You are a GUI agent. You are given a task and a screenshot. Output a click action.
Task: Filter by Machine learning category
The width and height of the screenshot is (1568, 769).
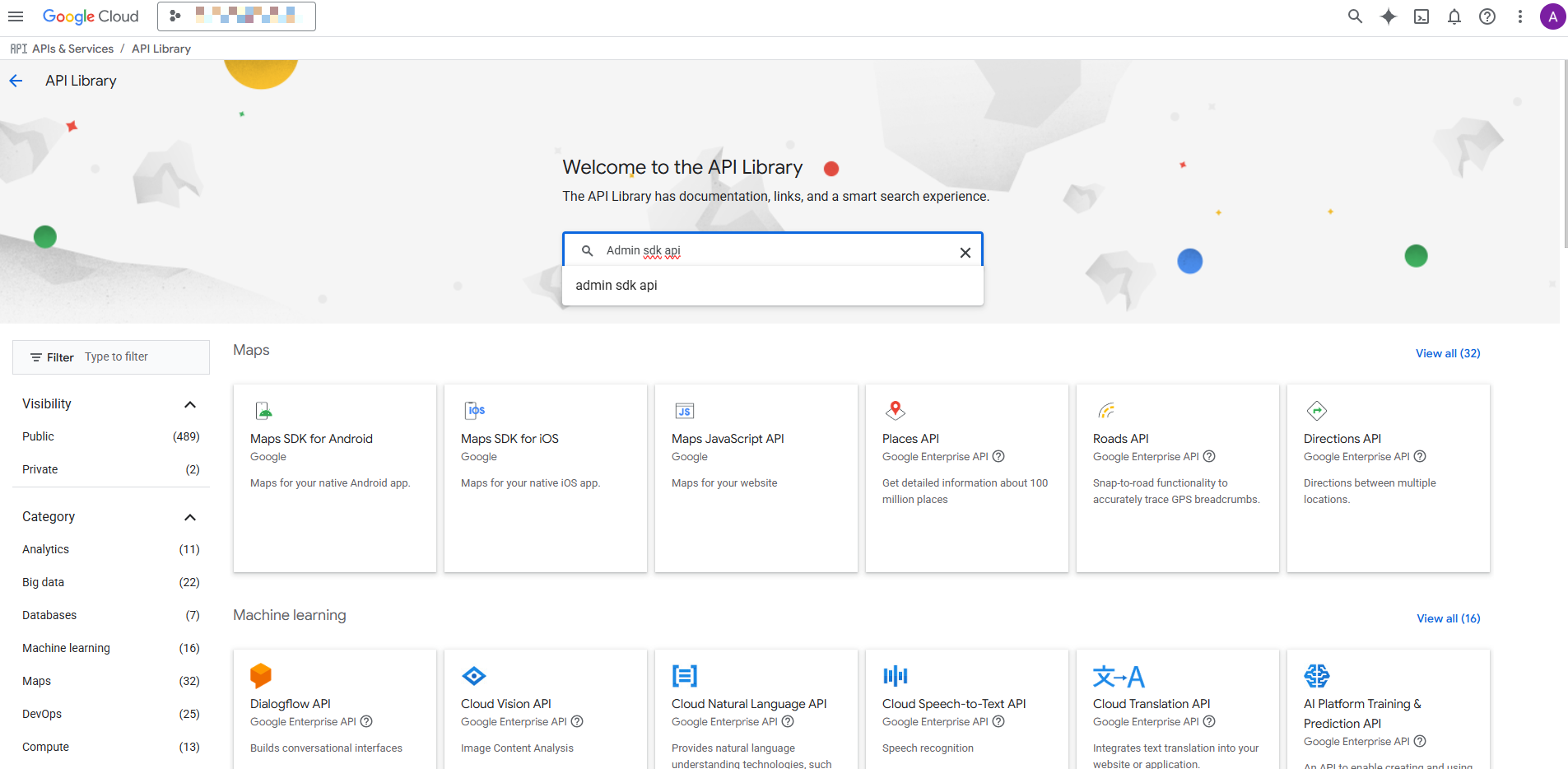click(x=111, y=648)
